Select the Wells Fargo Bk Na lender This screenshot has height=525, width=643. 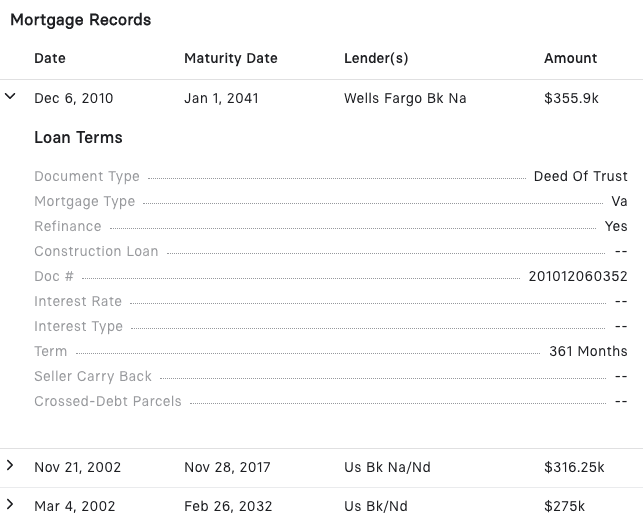pyautogui.click(x=405, y=98)
